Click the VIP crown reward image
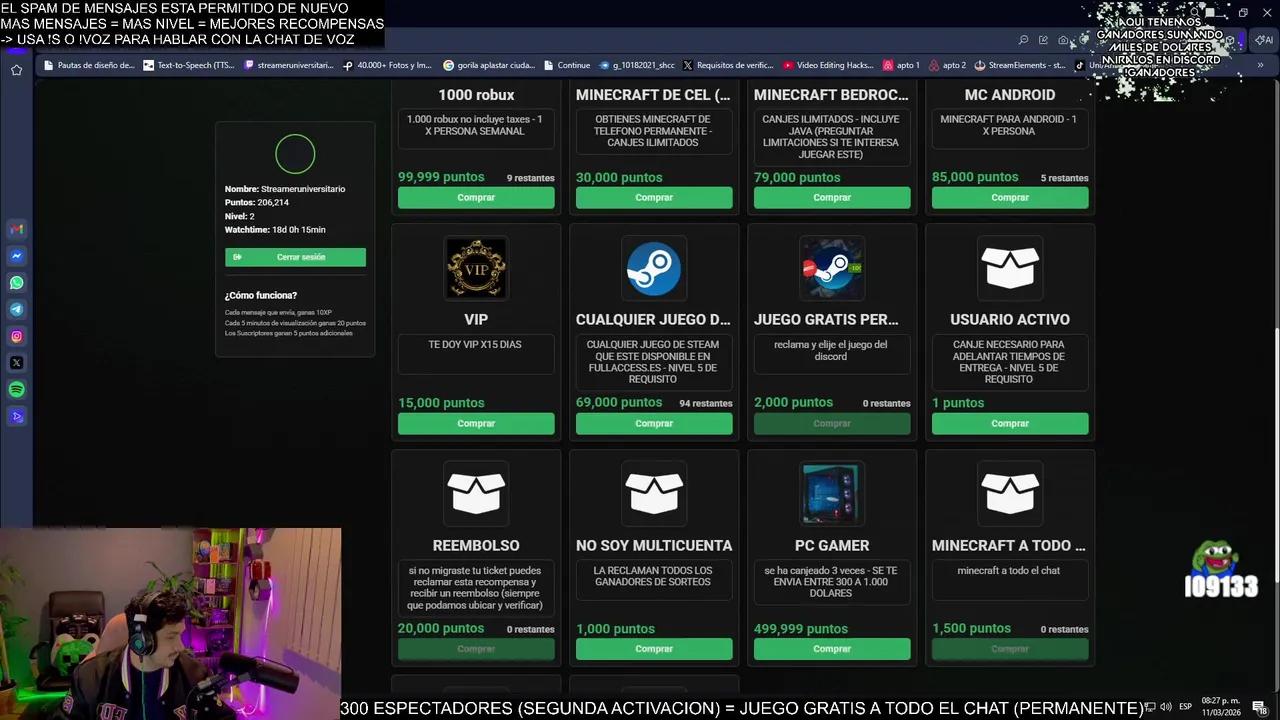Screen dimensions: 1280x720 point(476,268)
